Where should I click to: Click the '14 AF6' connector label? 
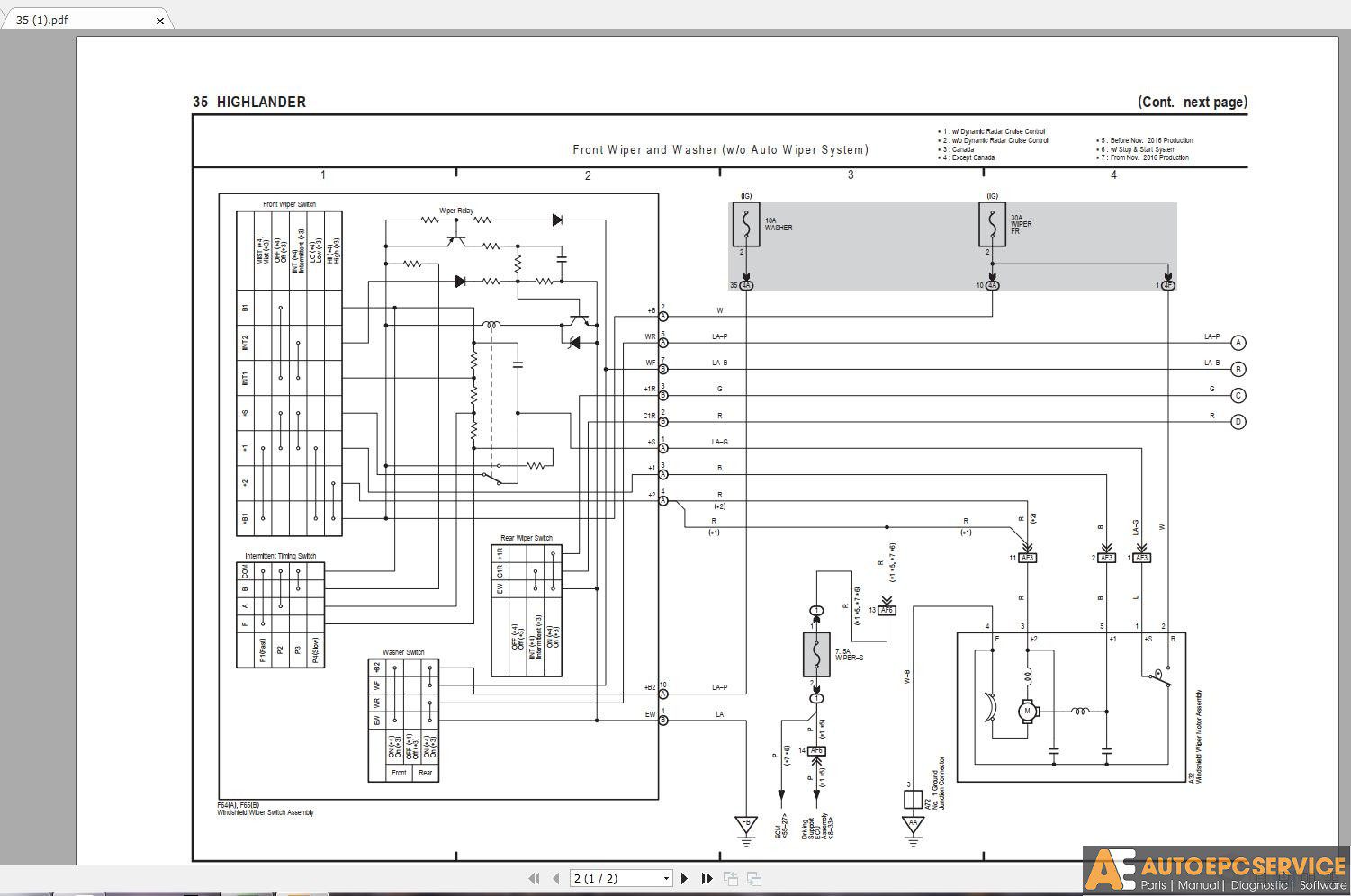[x=811, y=750]
